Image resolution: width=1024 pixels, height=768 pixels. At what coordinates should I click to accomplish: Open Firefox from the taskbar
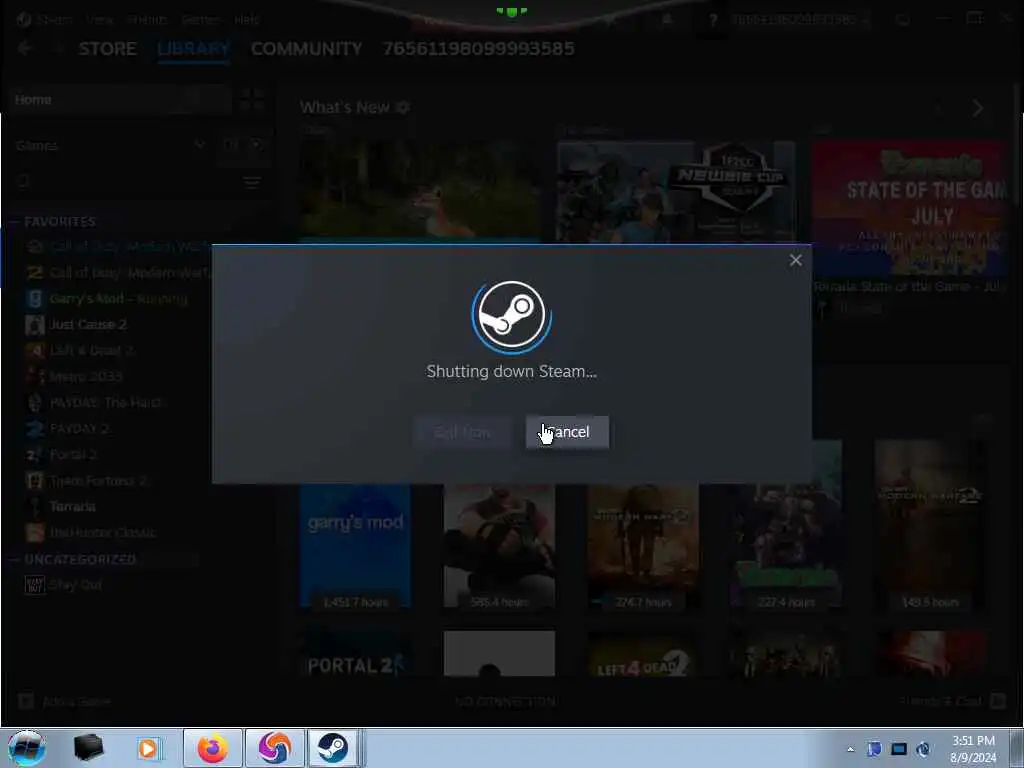tap(213, 748)
